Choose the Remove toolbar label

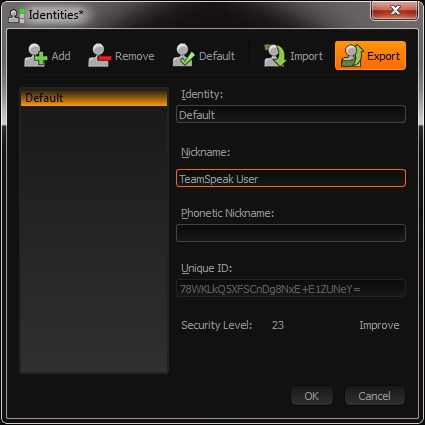[135, 56]
